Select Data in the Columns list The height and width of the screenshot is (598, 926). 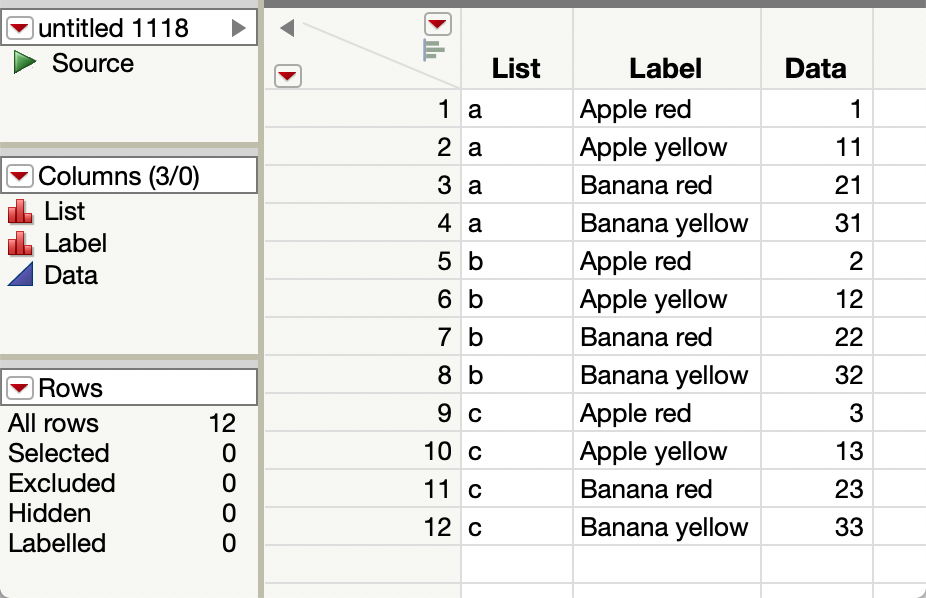click(71, 276)
